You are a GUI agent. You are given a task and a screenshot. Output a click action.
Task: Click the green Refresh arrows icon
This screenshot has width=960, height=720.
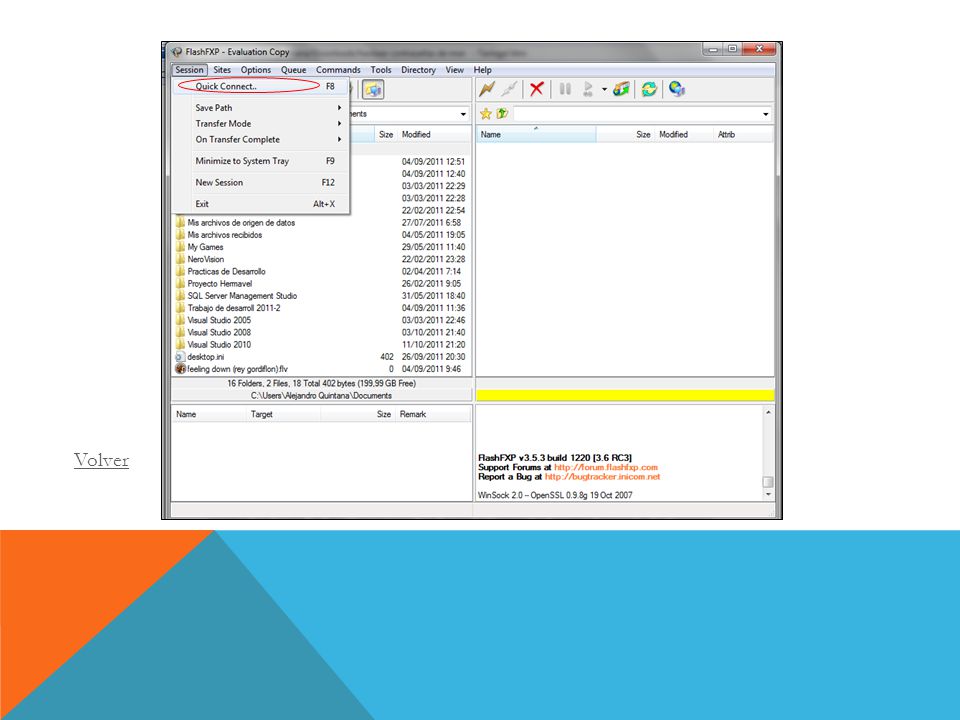tap(649, 89)
